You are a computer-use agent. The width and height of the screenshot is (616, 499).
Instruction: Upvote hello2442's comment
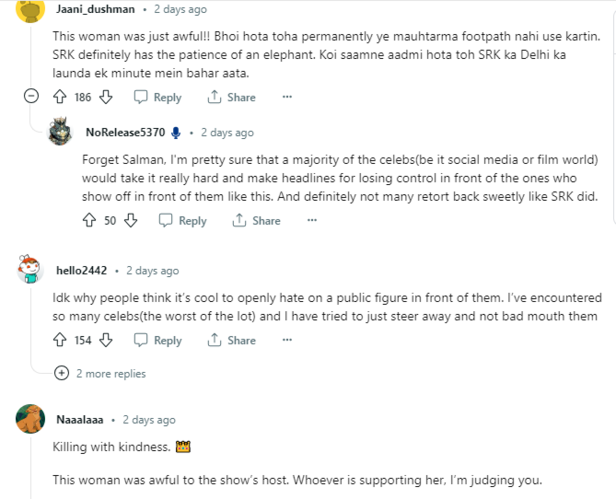(59, 341)
